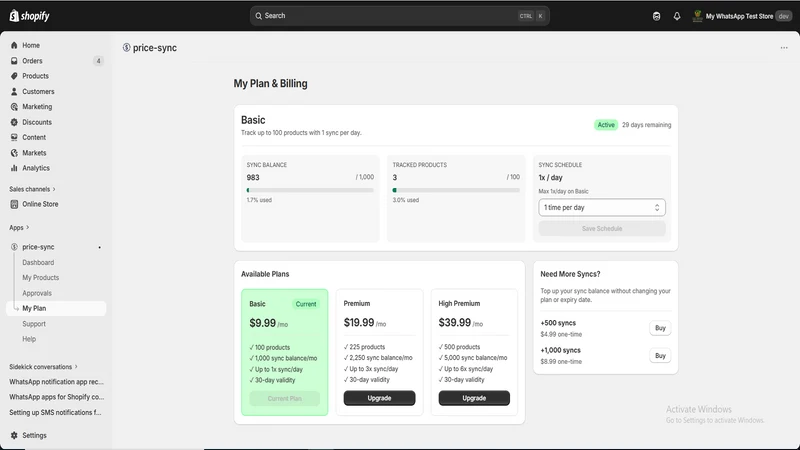The width and height of the screenshot is (800, 450).
Task: Click the '983' sync balance value
Action: pos(253,178)
